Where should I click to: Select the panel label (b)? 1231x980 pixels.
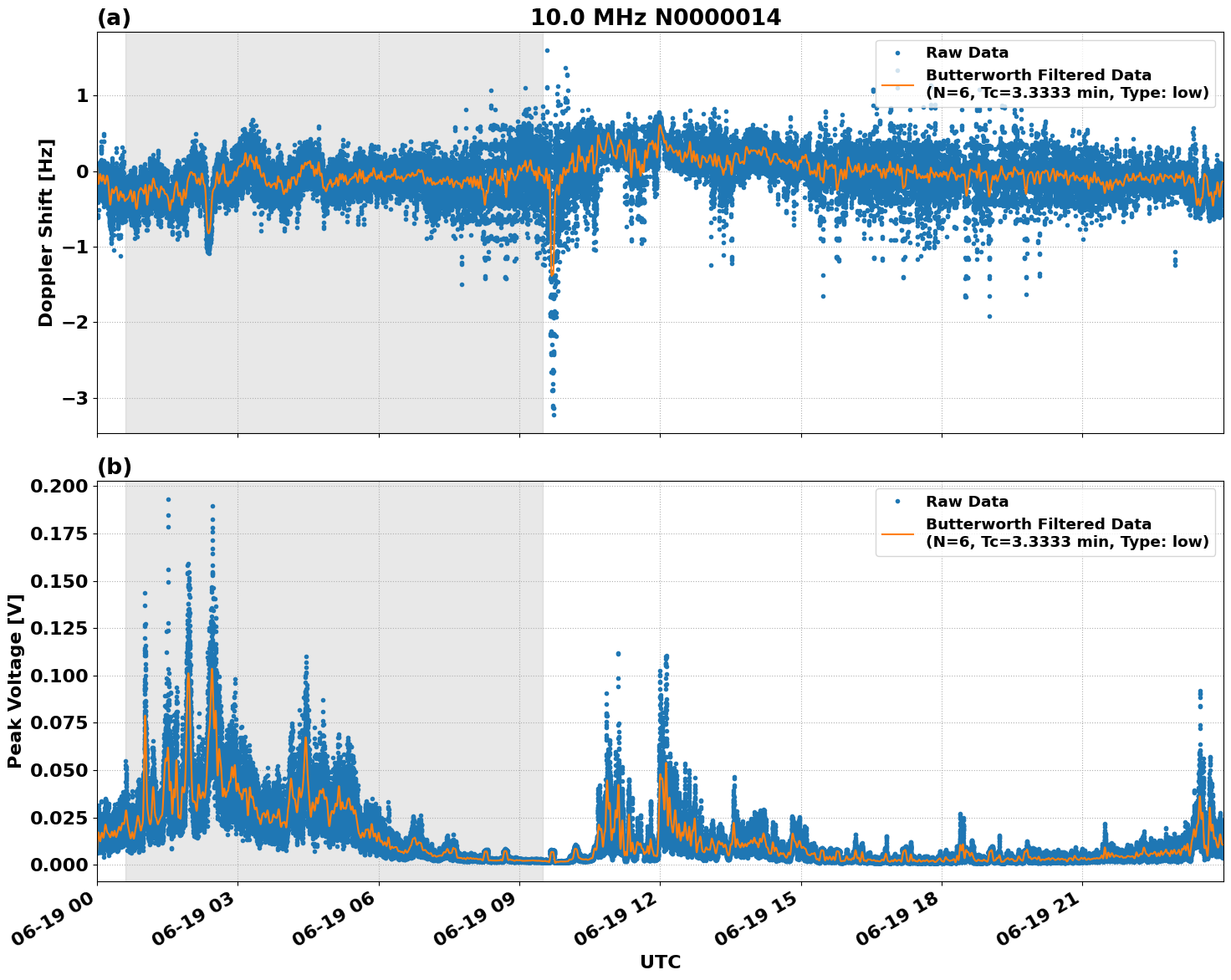coord(115,466)
